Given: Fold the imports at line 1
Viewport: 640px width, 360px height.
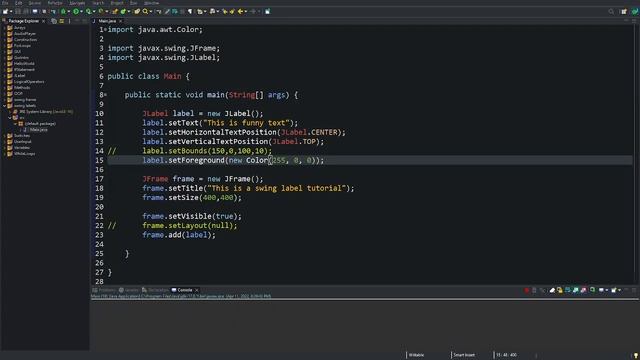Looking at the screenshot, I should click(105, 30).
